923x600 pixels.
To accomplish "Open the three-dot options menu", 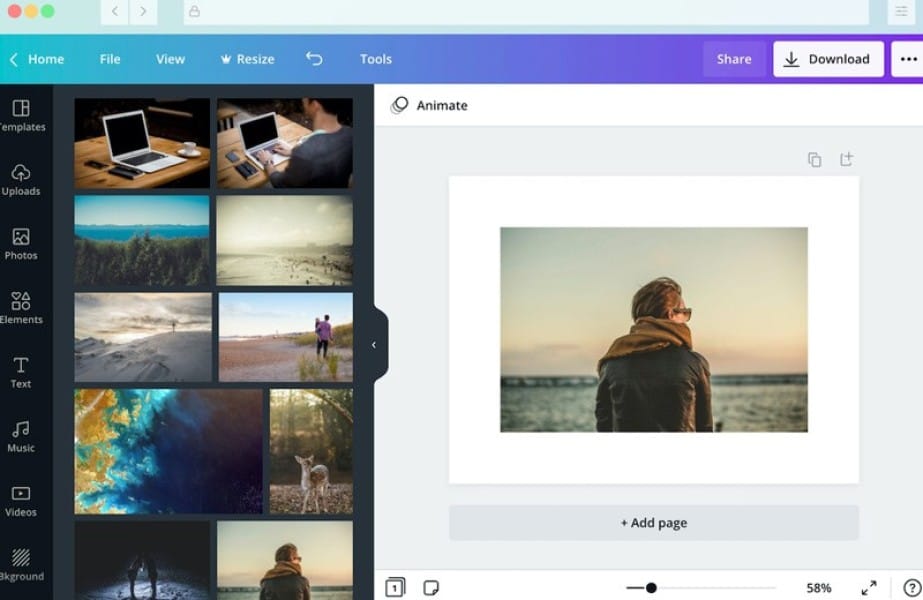I will (911, 59).
